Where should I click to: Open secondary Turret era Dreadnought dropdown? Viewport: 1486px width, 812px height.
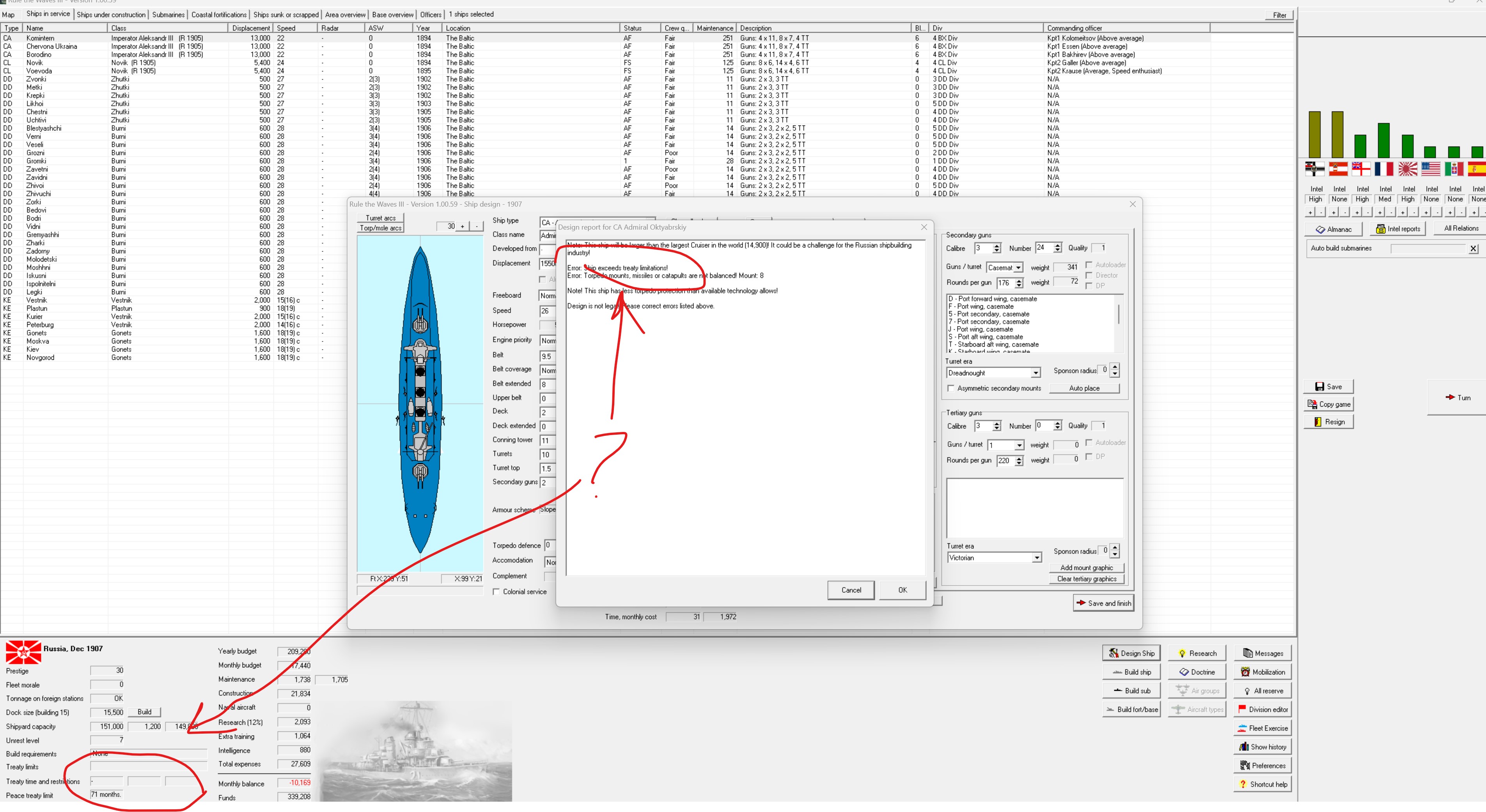[x=1036, y=373]
